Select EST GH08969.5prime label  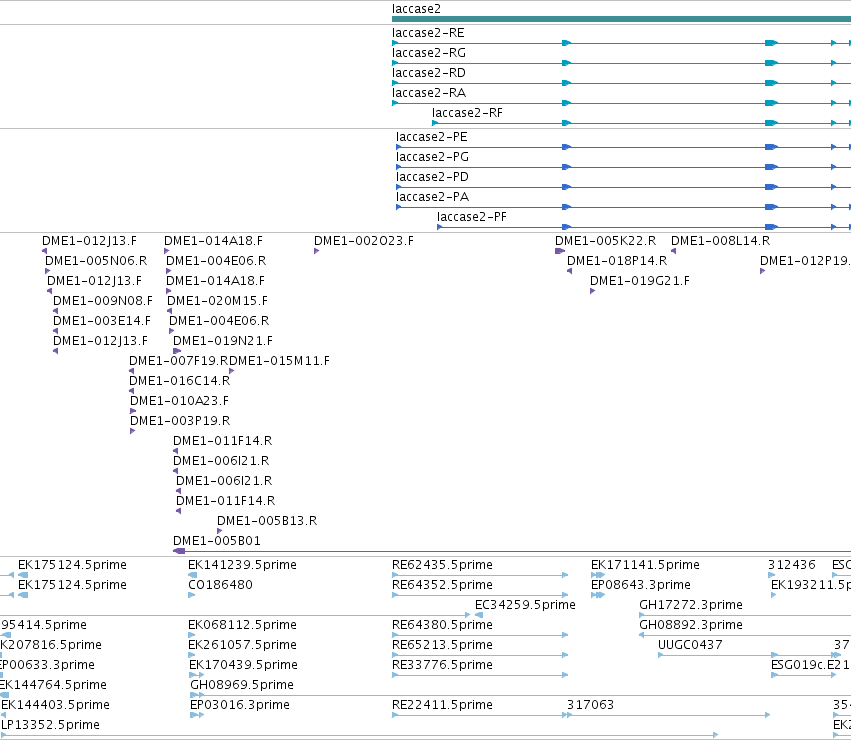242,686
